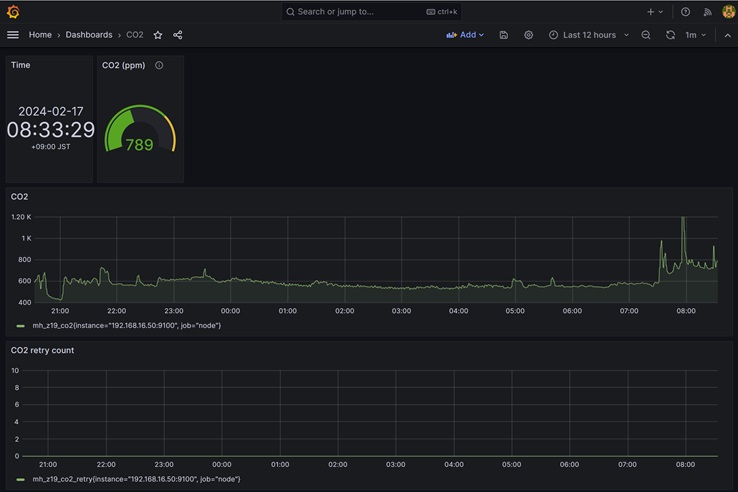The image size is (738, 492).
Task: Expand the Add panel dropdown
Action: [x=465, y=35]
